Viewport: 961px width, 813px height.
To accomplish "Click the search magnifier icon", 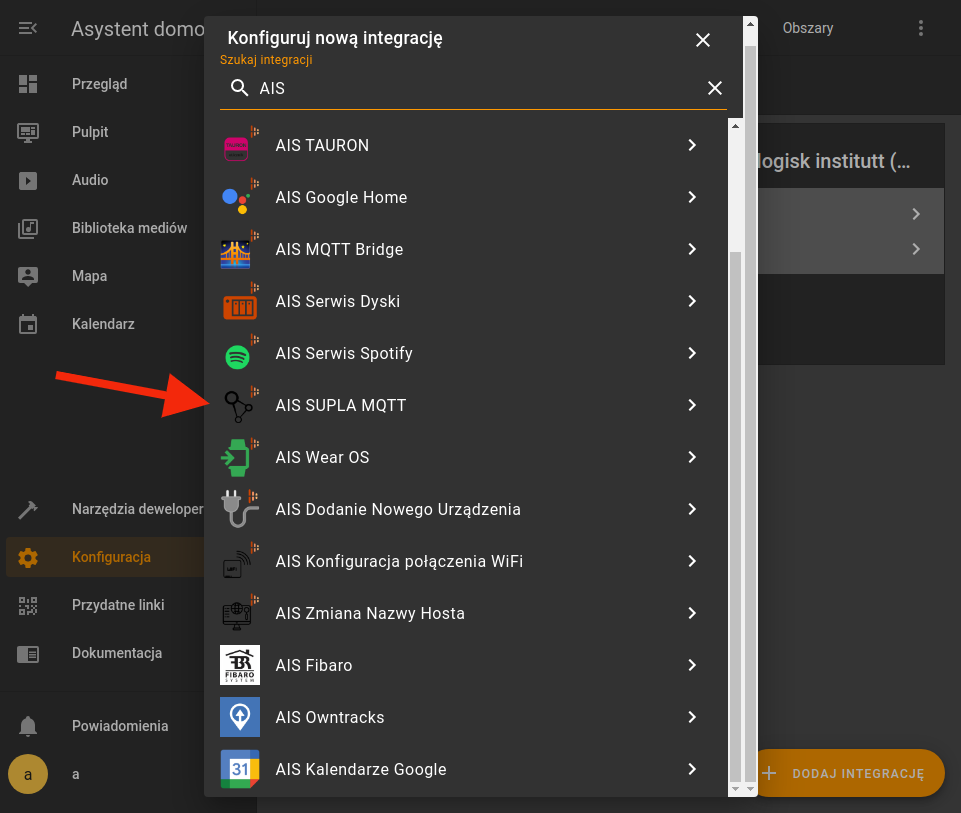I will coord(239,88).
